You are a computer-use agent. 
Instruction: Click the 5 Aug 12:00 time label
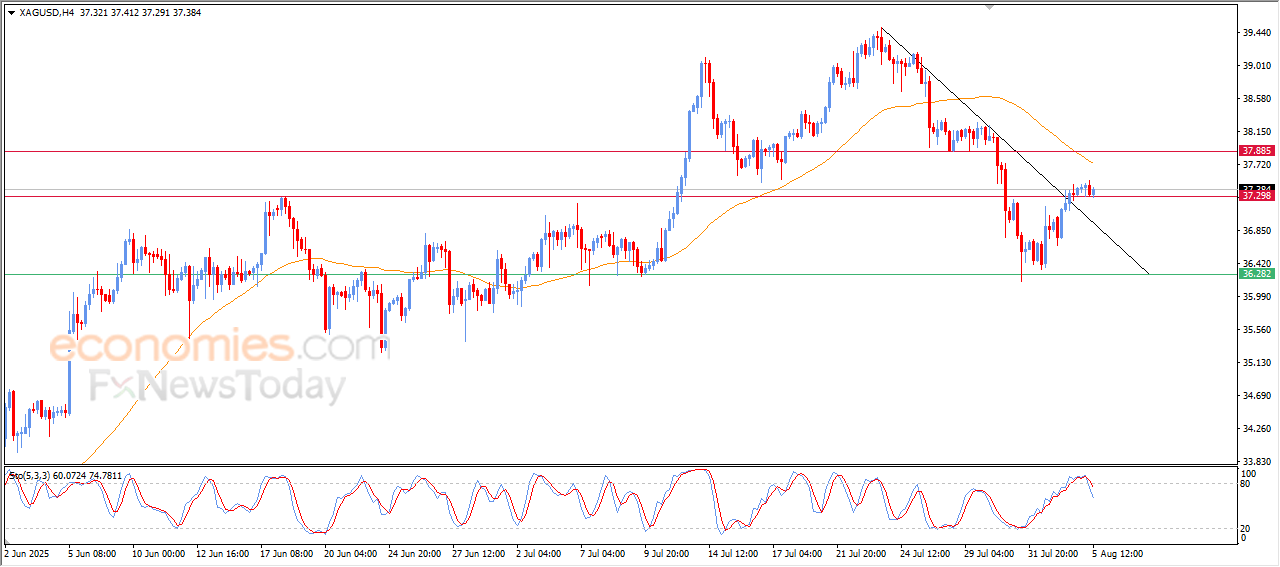click(1115, 552)
